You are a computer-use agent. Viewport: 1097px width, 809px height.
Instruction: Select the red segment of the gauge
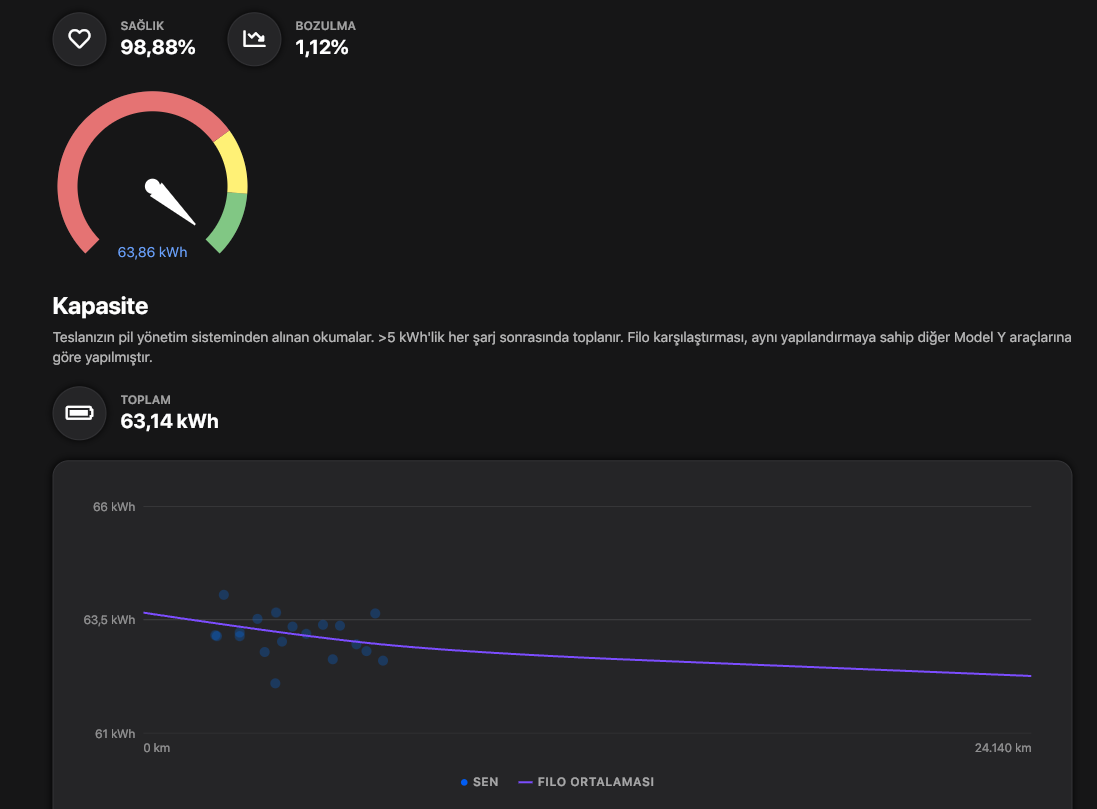pos(90,140)
